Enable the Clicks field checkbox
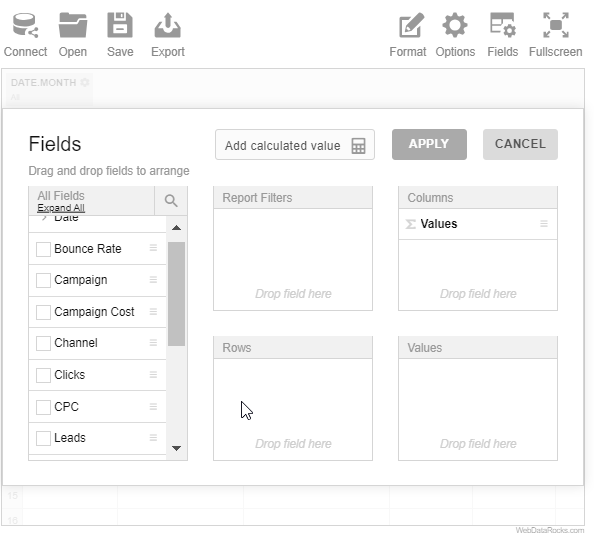The height and width of the screenshot is (536, 594). pyautogui.click(x=43, y=375)
